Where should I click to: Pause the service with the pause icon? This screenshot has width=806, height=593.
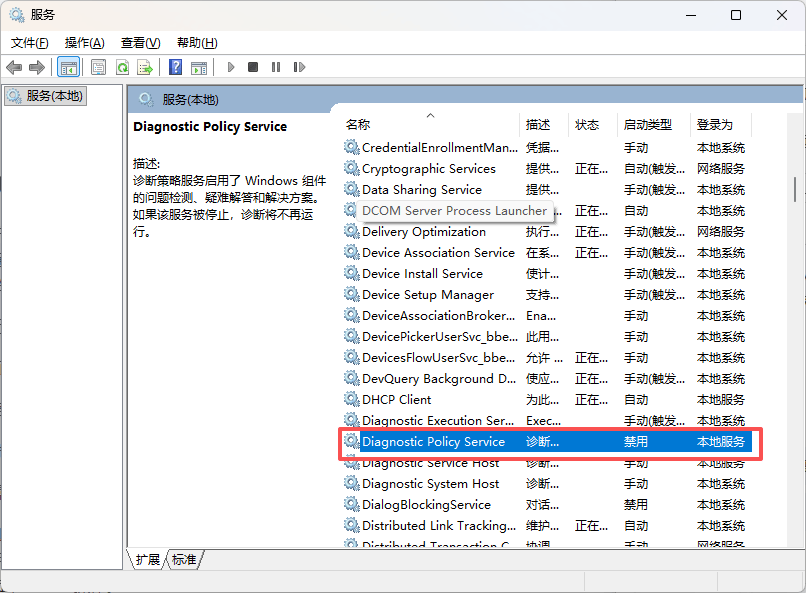tap(276, 67)
